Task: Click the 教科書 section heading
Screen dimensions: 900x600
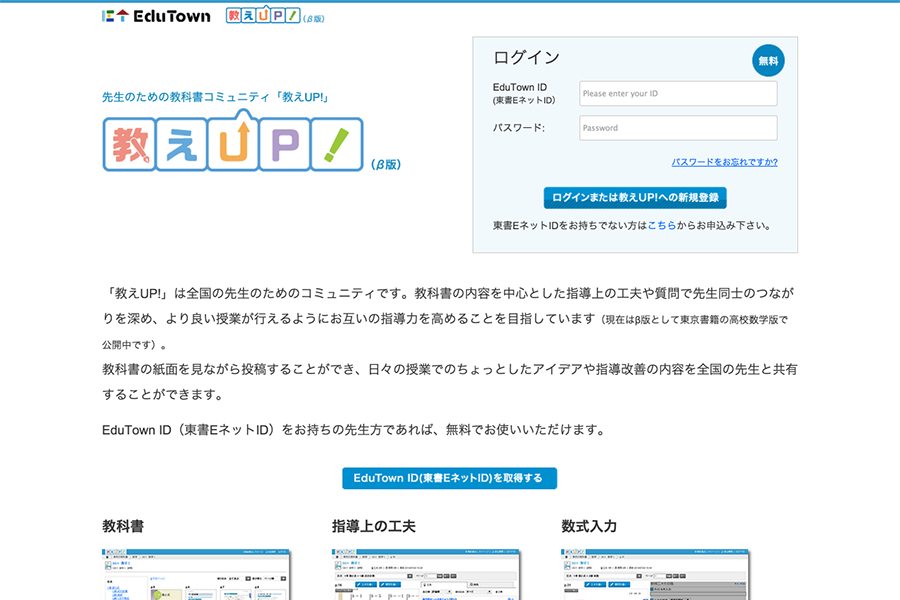Action: (123, 526)
